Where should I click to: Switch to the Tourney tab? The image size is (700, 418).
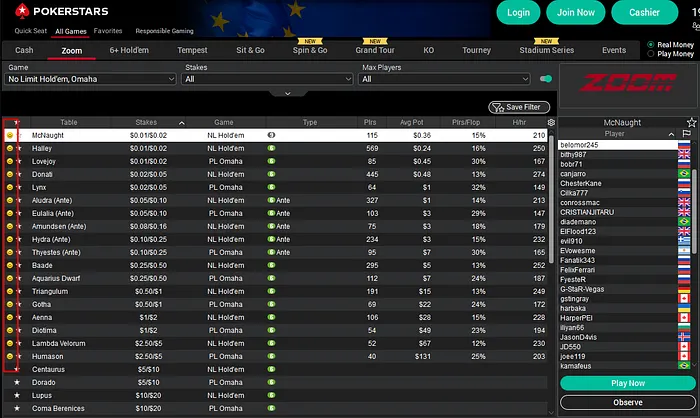(476, 50)
